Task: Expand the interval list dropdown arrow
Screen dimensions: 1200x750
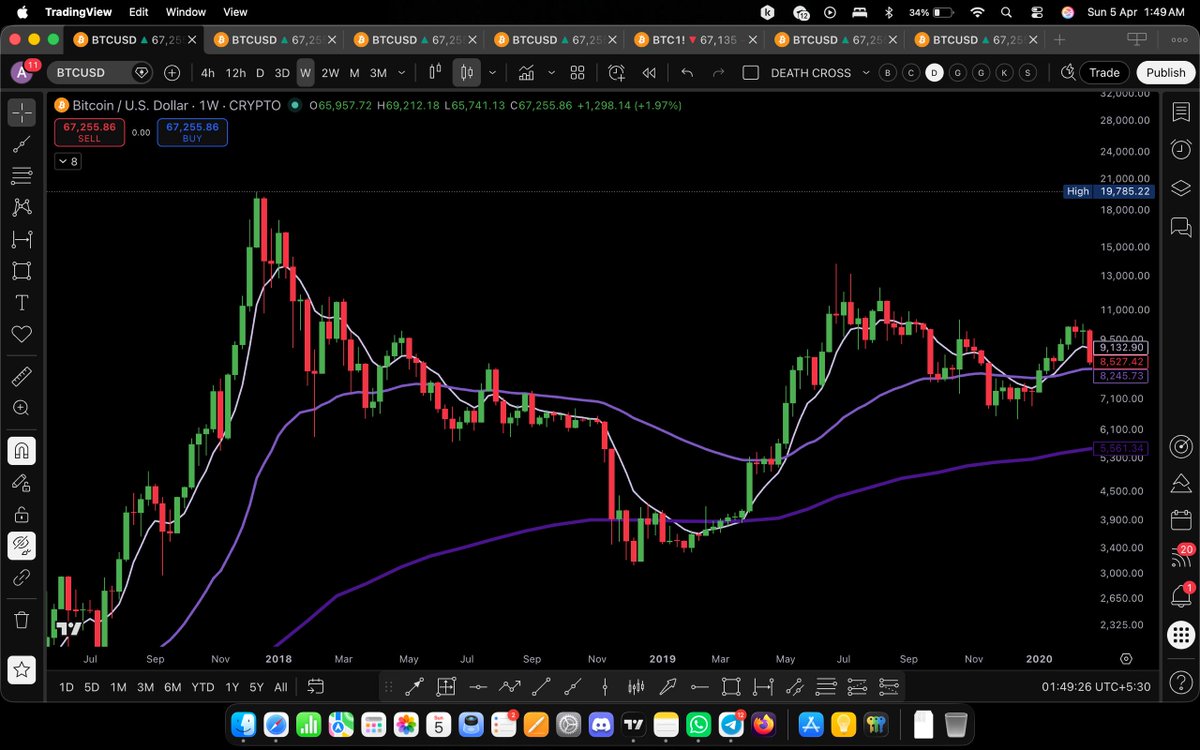Action: click(x=402, y=73)
